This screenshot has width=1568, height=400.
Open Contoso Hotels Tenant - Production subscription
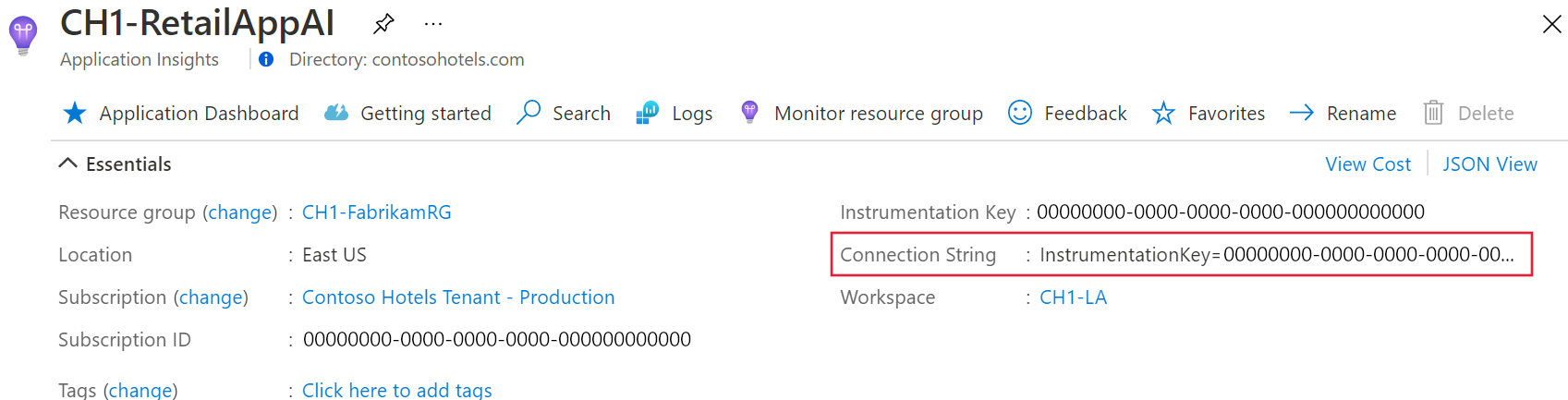[x=458, y=297]
